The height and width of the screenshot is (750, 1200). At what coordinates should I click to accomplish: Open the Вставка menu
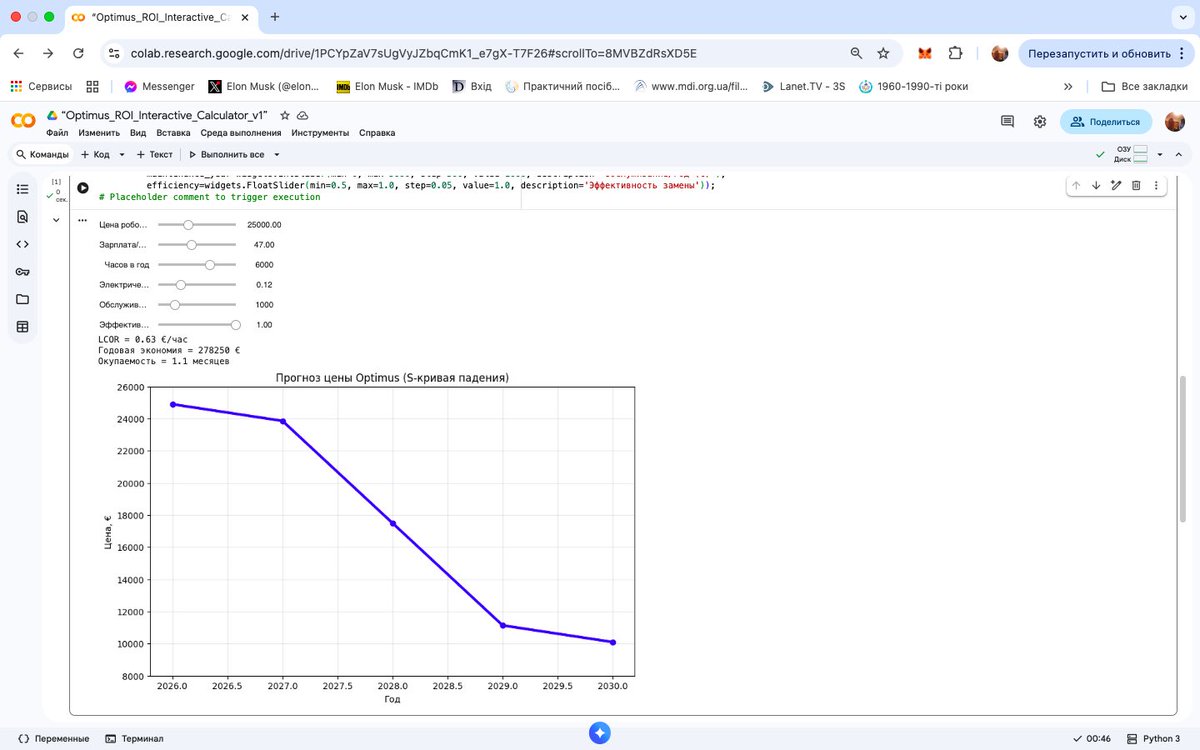173,133
